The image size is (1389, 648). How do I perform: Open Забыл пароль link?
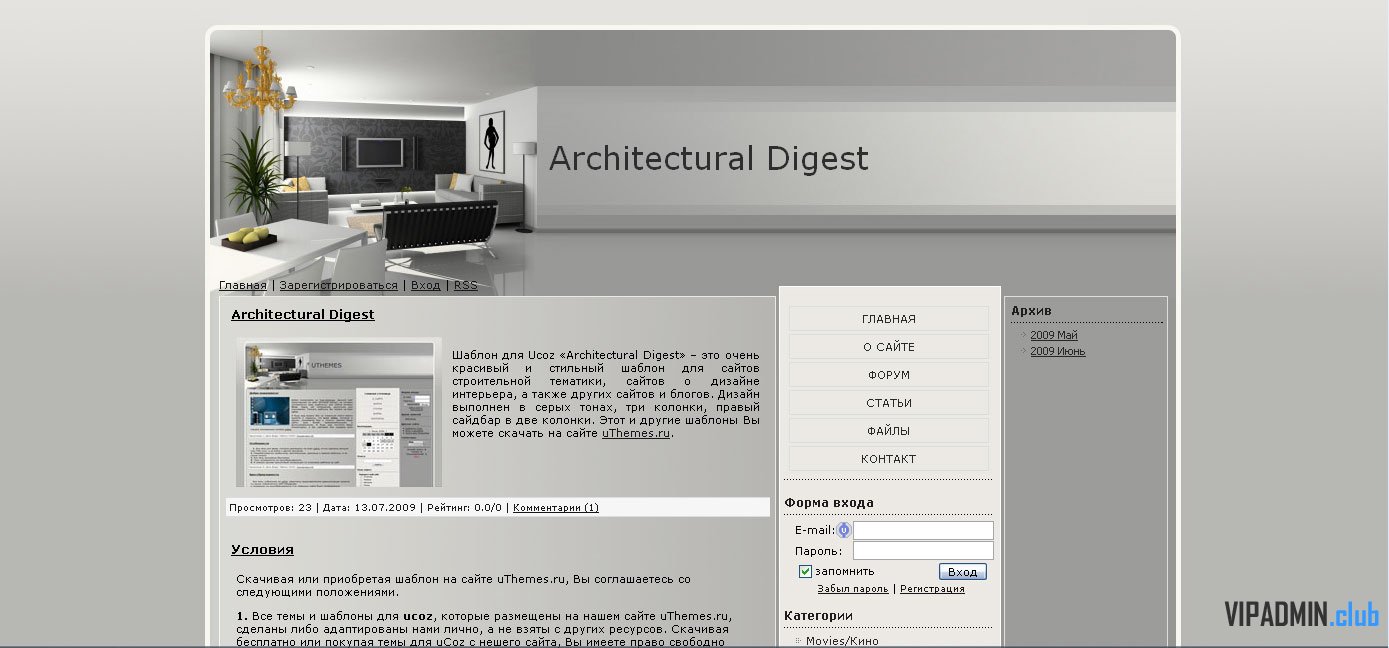click(x=853, y=589)
